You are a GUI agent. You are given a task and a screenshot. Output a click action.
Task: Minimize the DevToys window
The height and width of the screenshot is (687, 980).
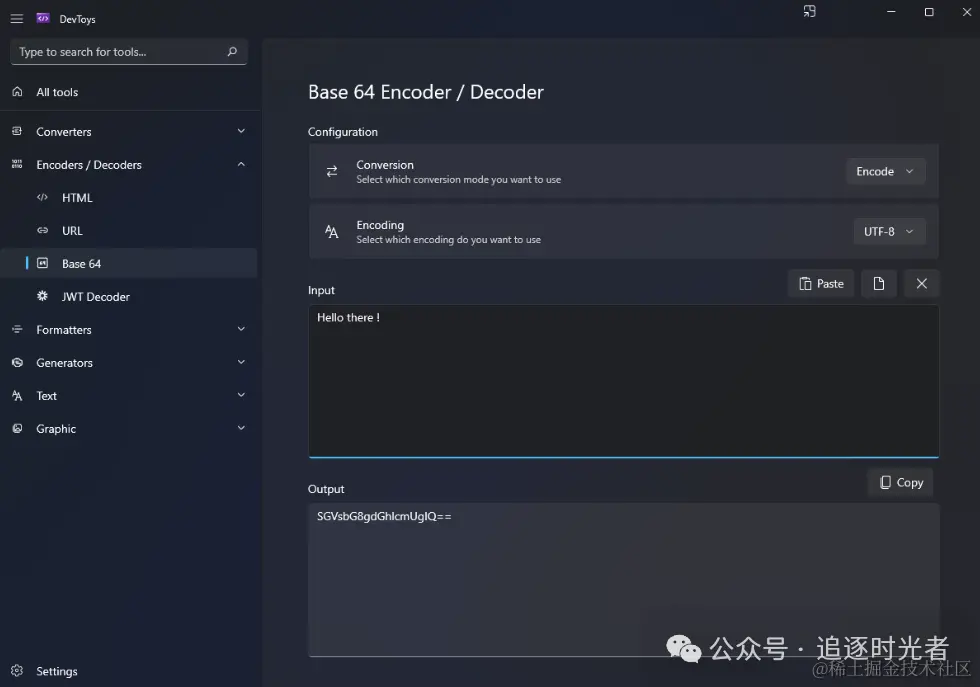pyautogui.click(x=891, y=12)
